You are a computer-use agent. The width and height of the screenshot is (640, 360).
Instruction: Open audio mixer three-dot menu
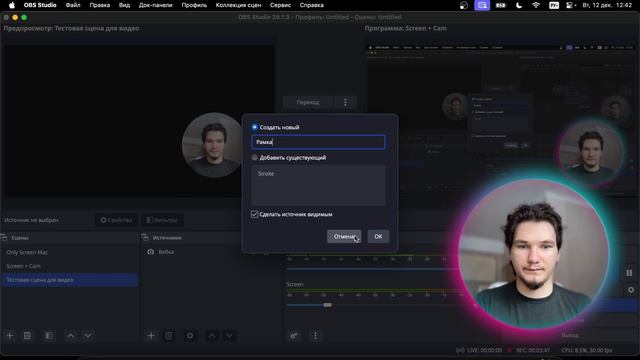[x=315, y=336]
